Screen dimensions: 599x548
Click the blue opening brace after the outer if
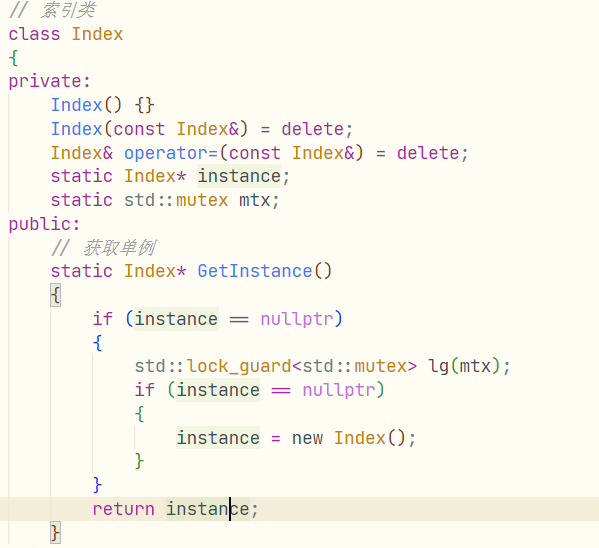pyautogui.click(x=97, y=342)
